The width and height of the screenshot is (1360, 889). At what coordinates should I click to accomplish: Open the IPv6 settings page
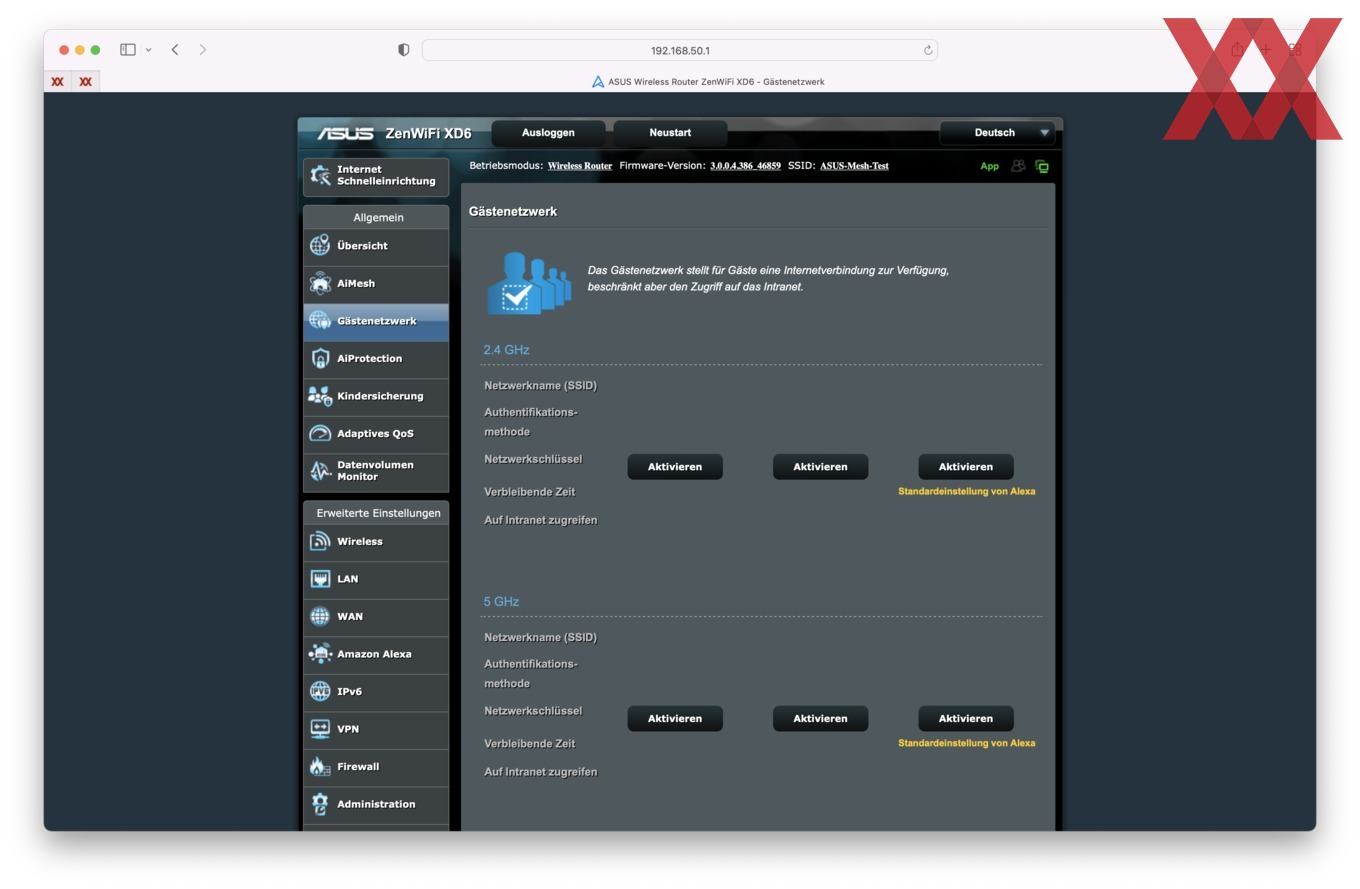[x=376, y=692]
